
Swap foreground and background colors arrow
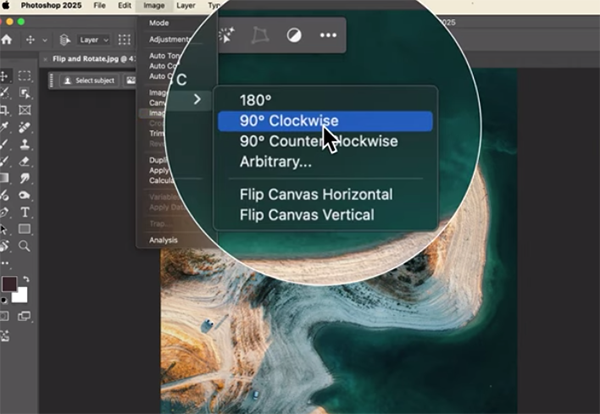click(26, 279)
